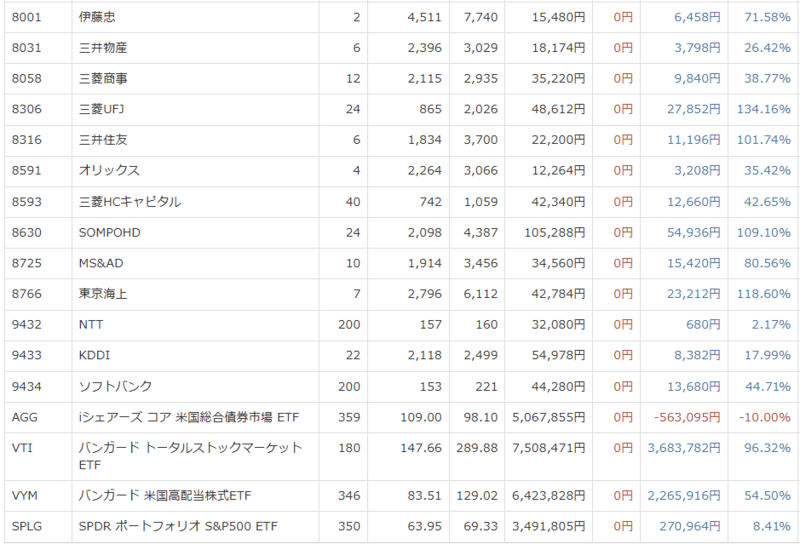This screenshot has height=544, width=800.
Task: Click 118.60% return value
Action: [763, 294]
